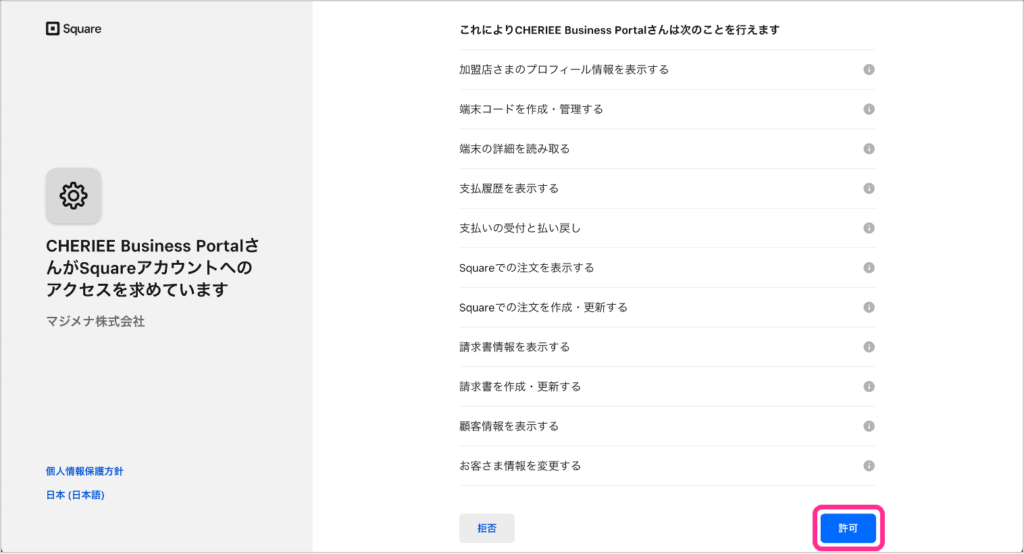Screen dimensions: 1024x554
Task: Open info icon beside 端末コードを作成・管理する
Action: click(x=868, y=109)
